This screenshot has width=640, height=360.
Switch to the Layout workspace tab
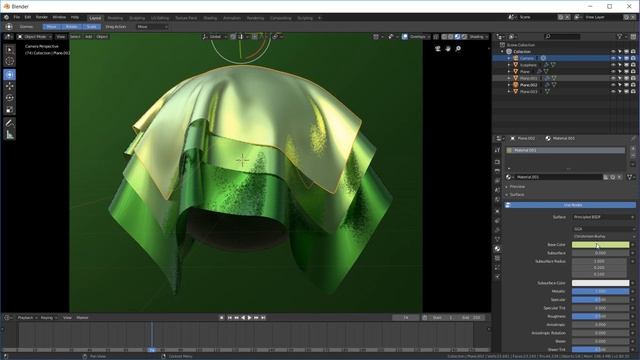pos(95,18)
